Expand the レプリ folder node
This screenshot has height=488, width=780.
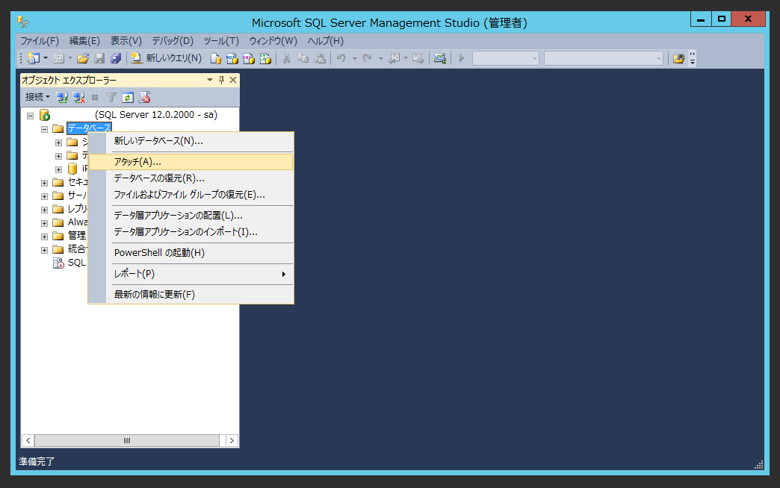coord(44,209)
